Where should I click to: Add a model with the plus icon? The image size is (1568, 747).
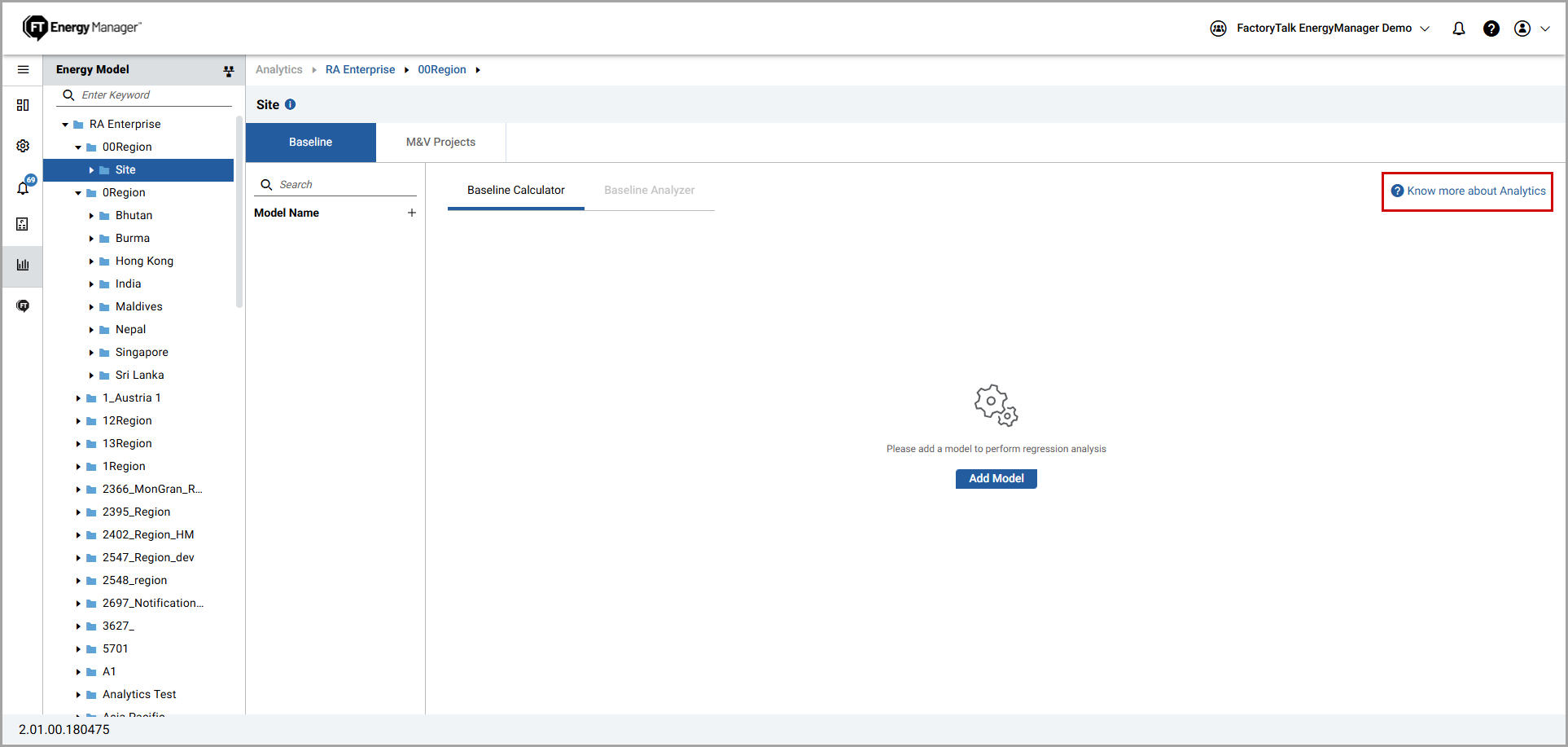(x=412, y=213)
